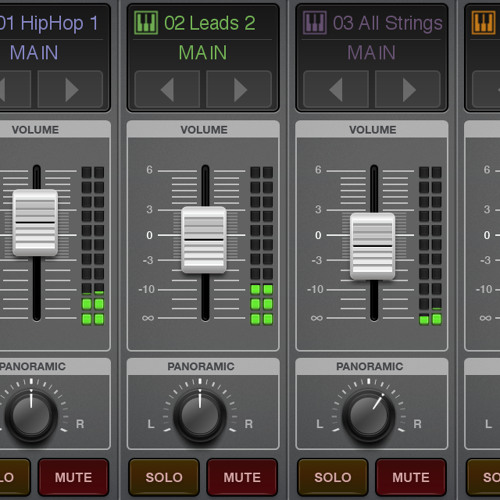Mute the 02 Leads 2 channel
Screen dimensions: 500x500
point(242,477)
